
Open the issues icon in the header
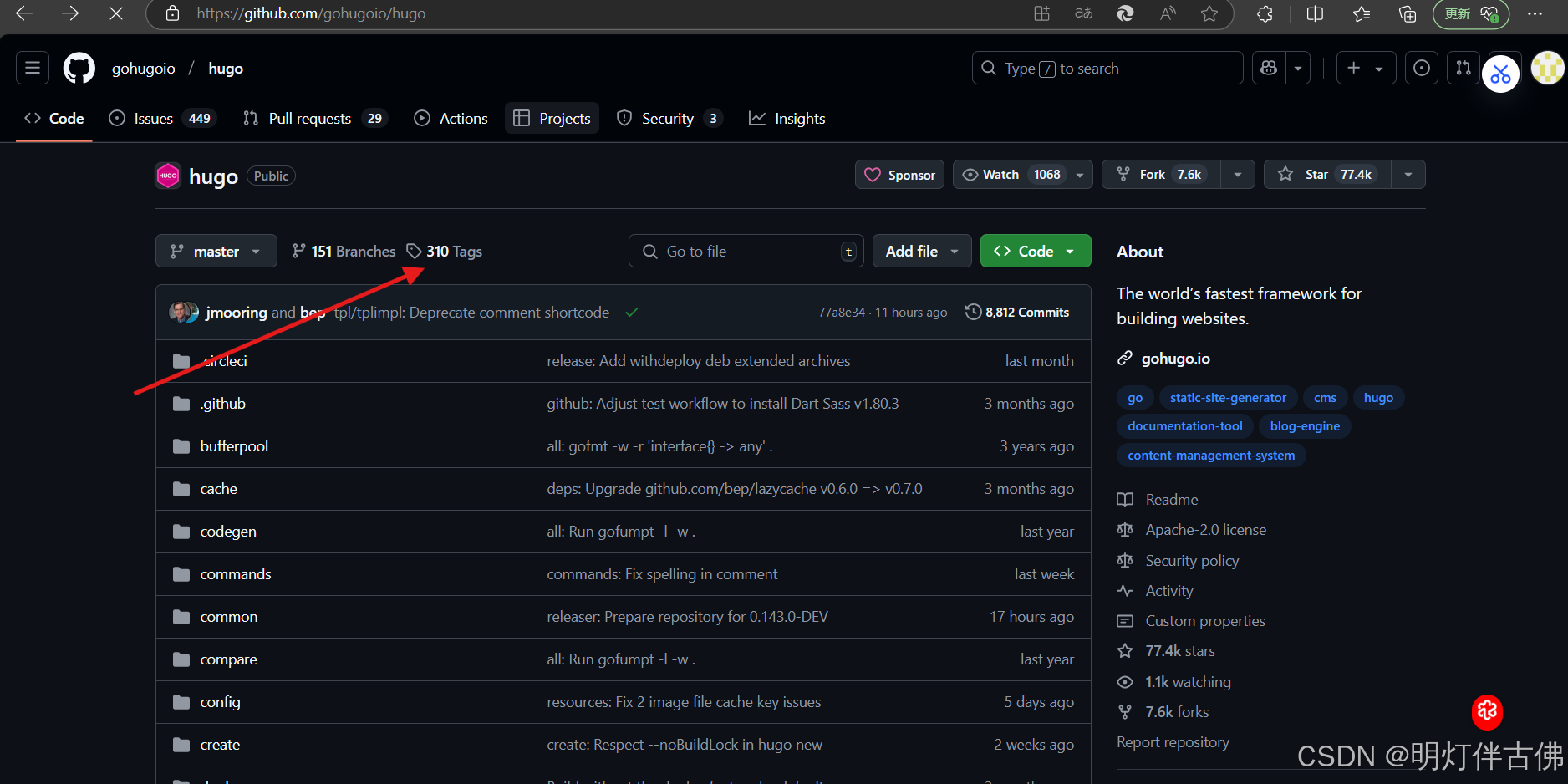[1422, 68]
